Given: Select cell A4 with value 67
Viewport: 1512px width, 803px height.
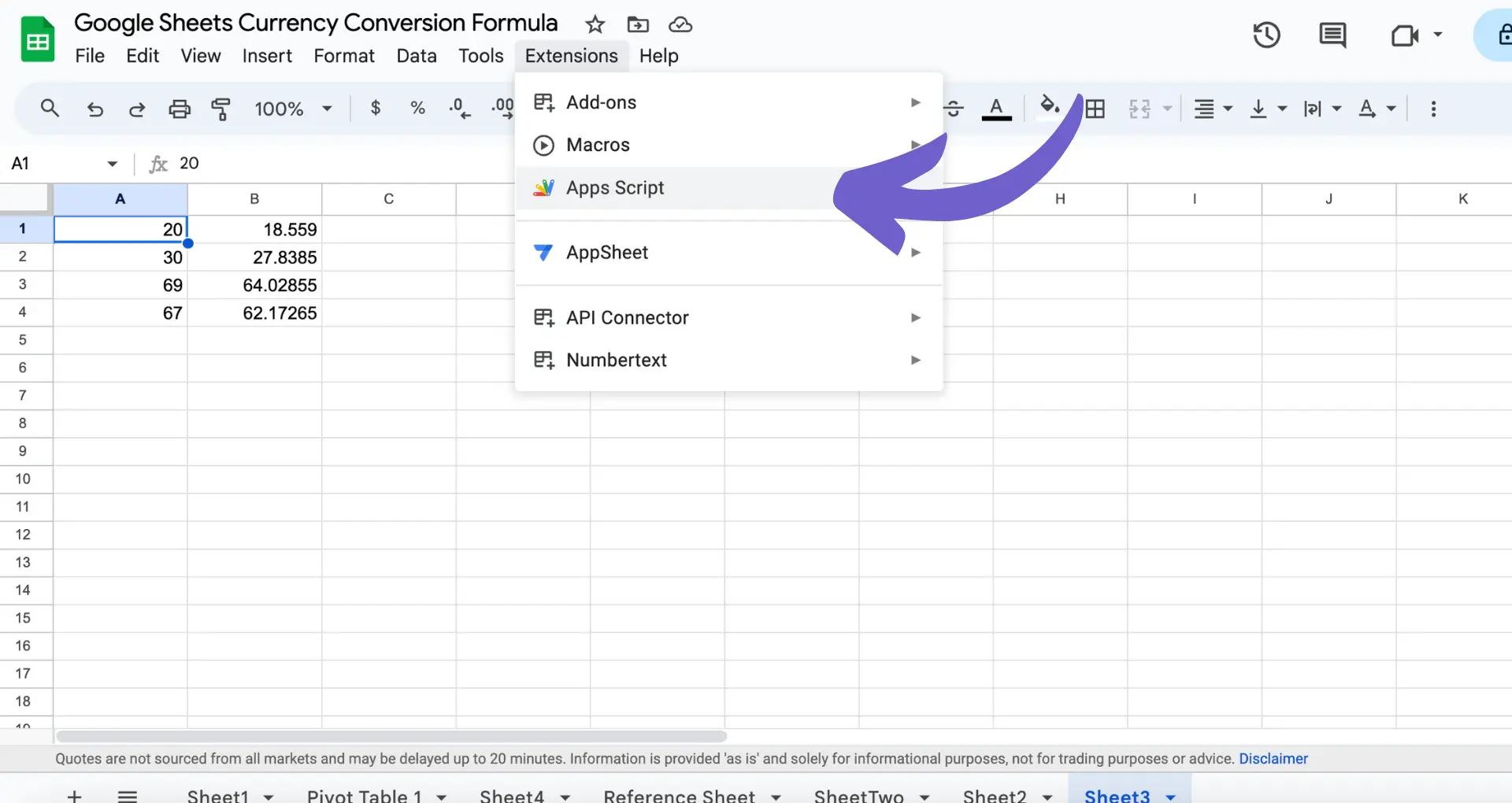Looking at the screenshot, I should pyautogui.click(x=120, y=313).
